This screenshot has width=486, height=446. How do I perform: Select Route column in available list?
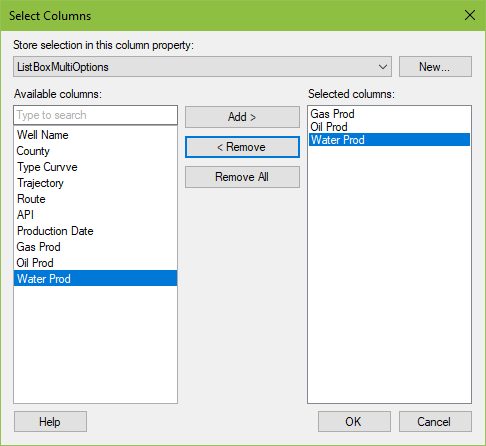(95, 199)
